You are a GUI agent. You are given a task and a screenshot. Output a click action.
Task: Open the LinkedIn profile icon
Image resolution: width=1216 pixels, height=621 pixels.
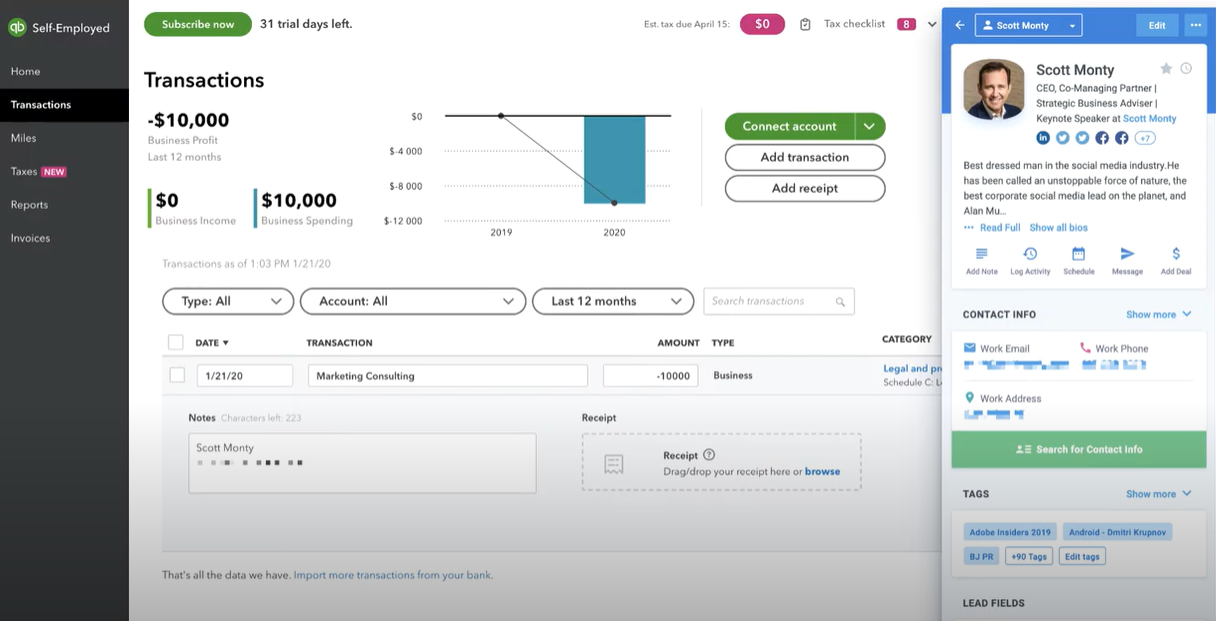coord(1043,138)
